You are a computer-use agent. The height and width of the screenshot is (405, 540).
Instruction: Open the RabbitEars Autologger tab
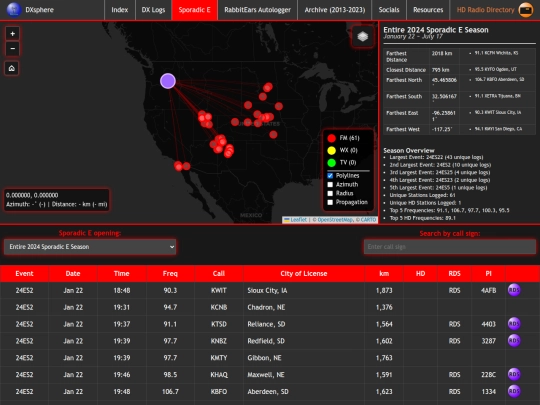(258, 10)
